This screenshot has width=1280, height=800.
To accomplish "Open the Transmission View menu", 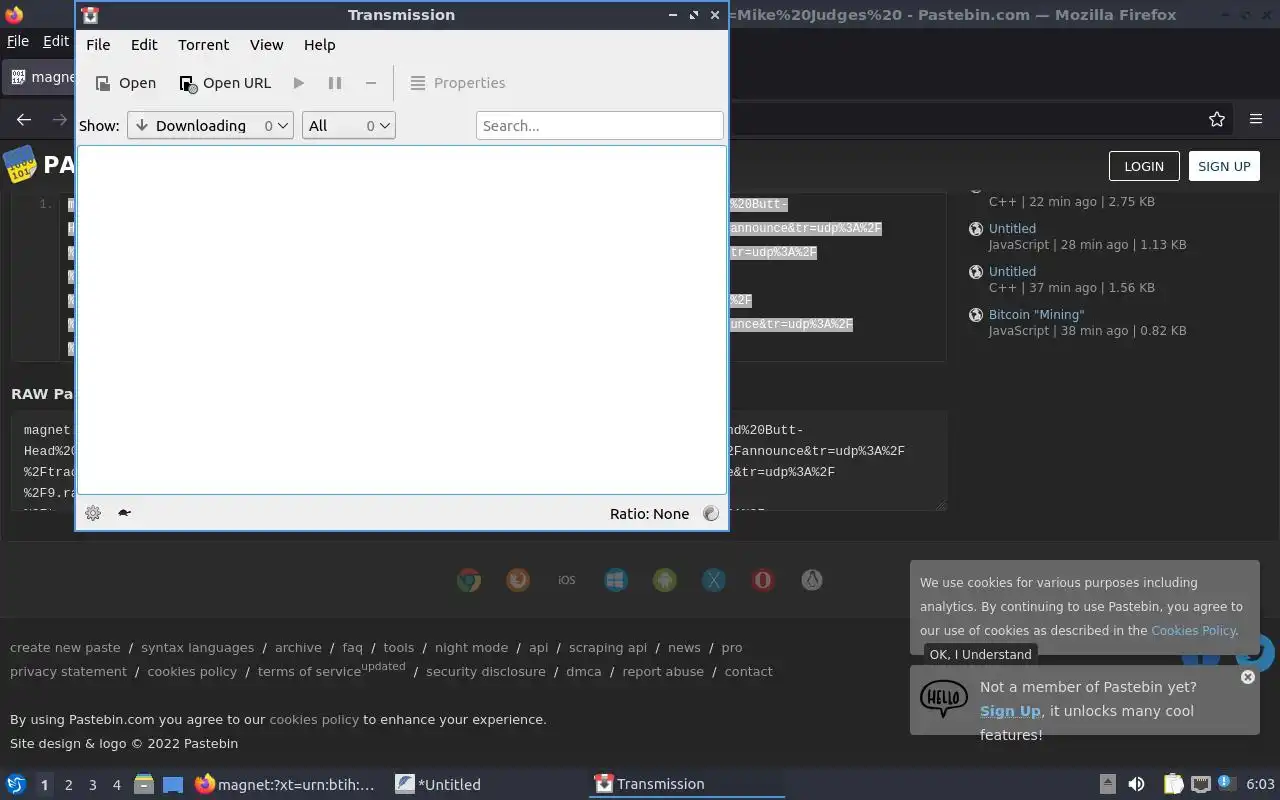I will click(x=266, y=45).
